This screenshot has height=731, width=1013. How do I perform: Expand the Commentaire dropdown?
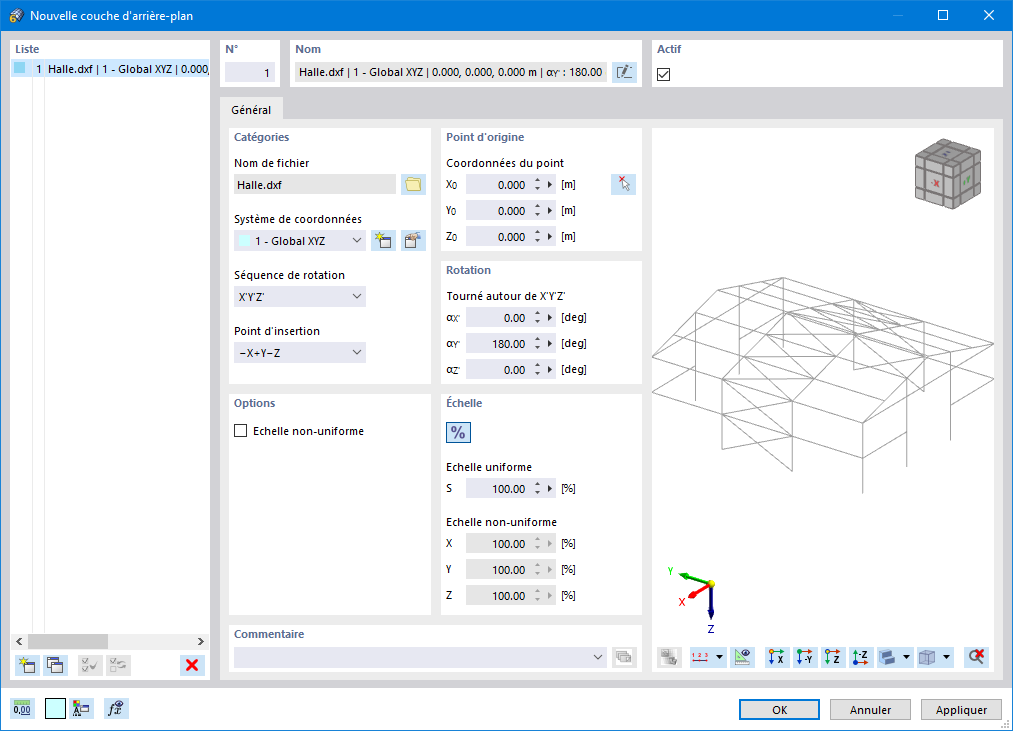pos(598,657)
